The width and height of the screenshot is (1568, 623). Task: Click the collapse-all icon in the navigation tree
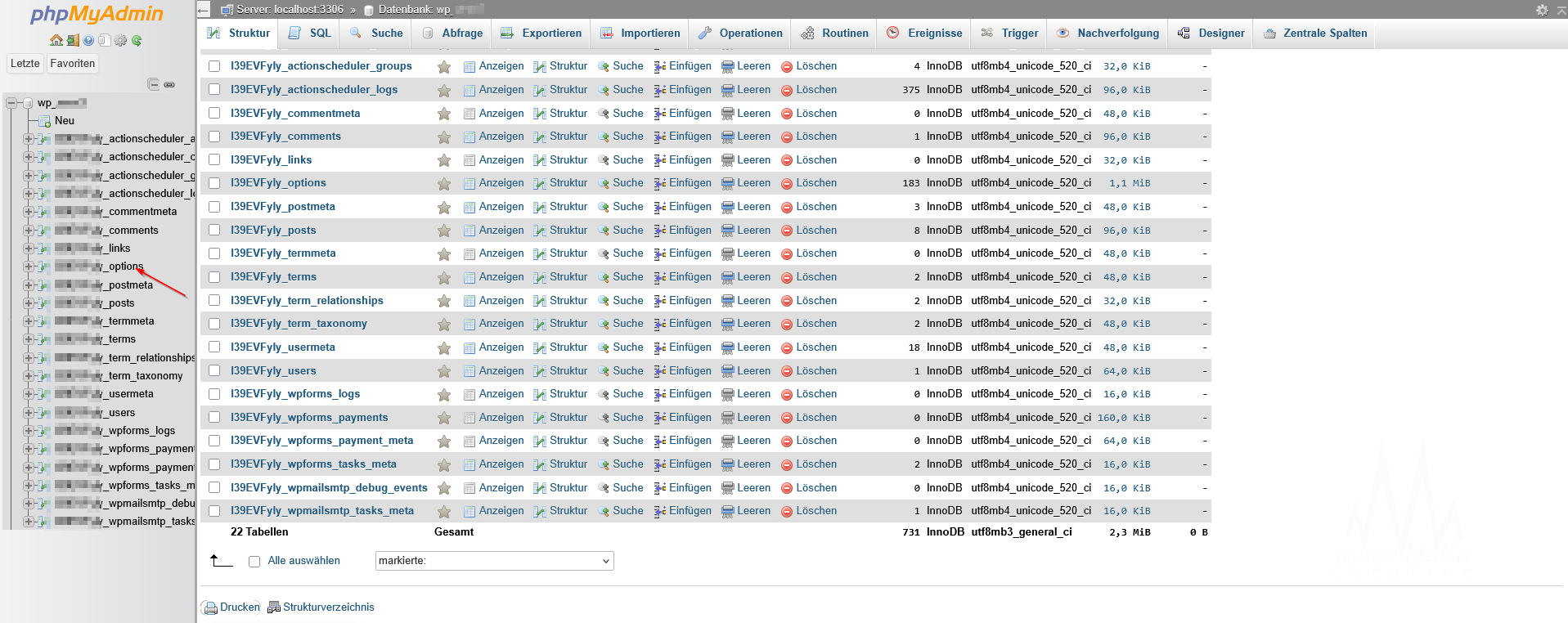[x=153, y=84]
